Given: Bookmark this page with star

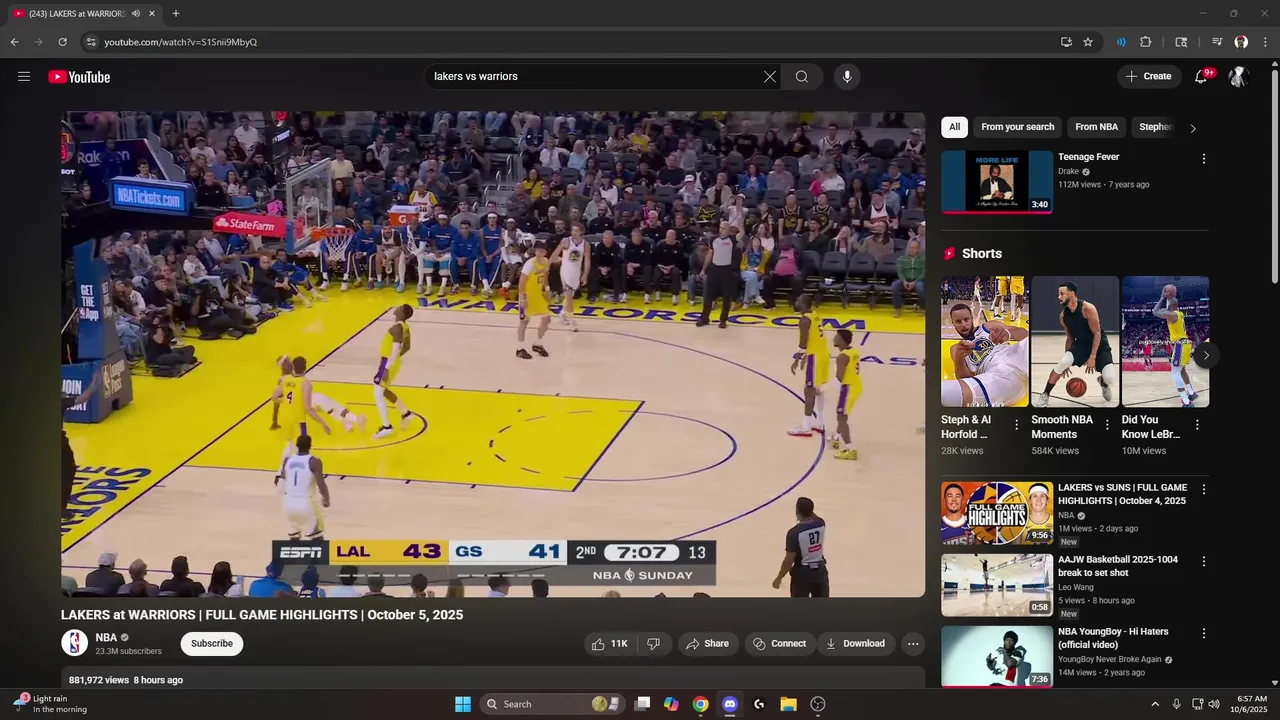Looking at the screenshot, I should click(1088, 42).
